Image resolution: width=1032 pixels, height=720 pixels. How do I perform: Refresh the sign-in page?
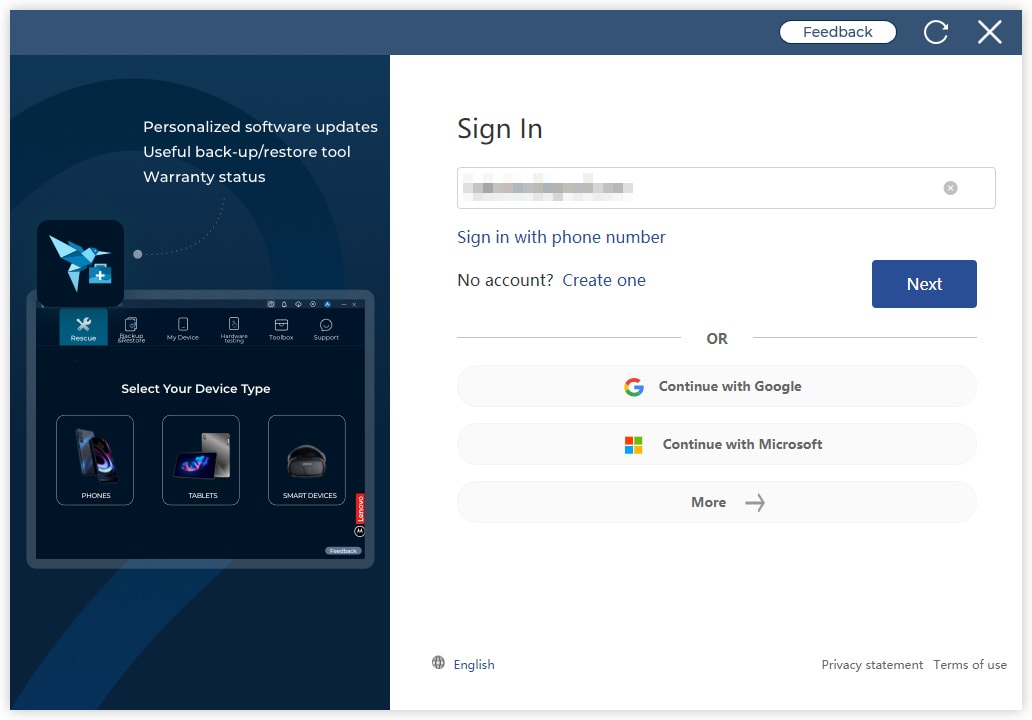coord(935,32)
